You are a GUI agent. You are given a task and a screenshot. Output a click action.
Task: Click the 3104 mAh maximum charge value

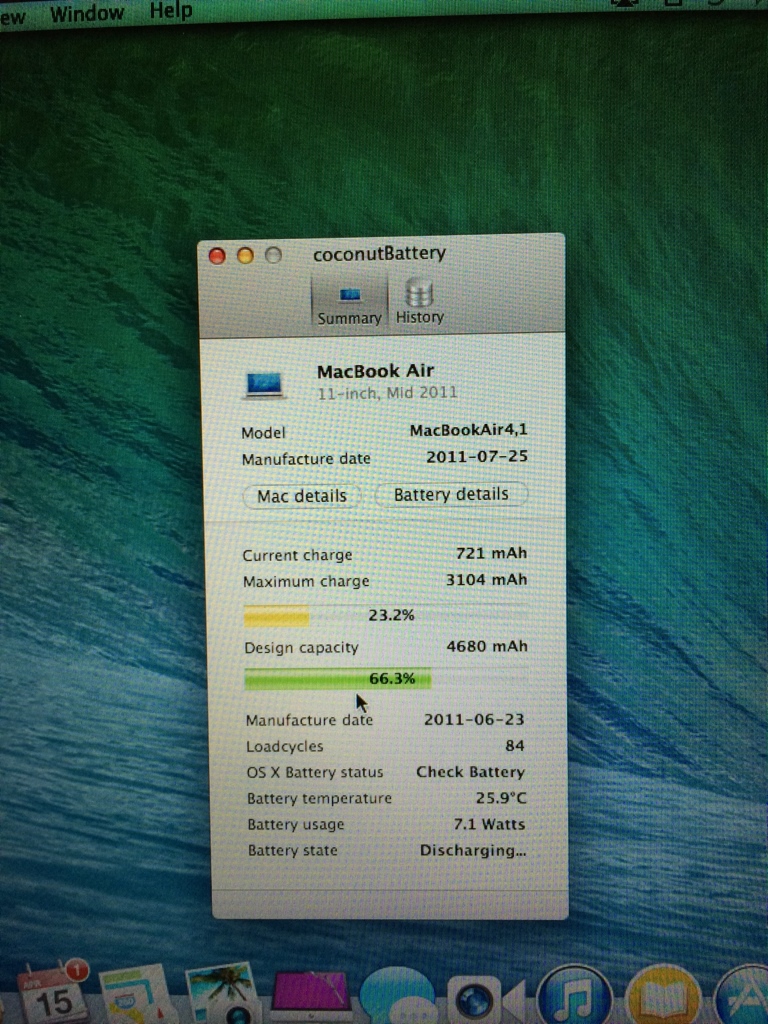click(486, 579)
